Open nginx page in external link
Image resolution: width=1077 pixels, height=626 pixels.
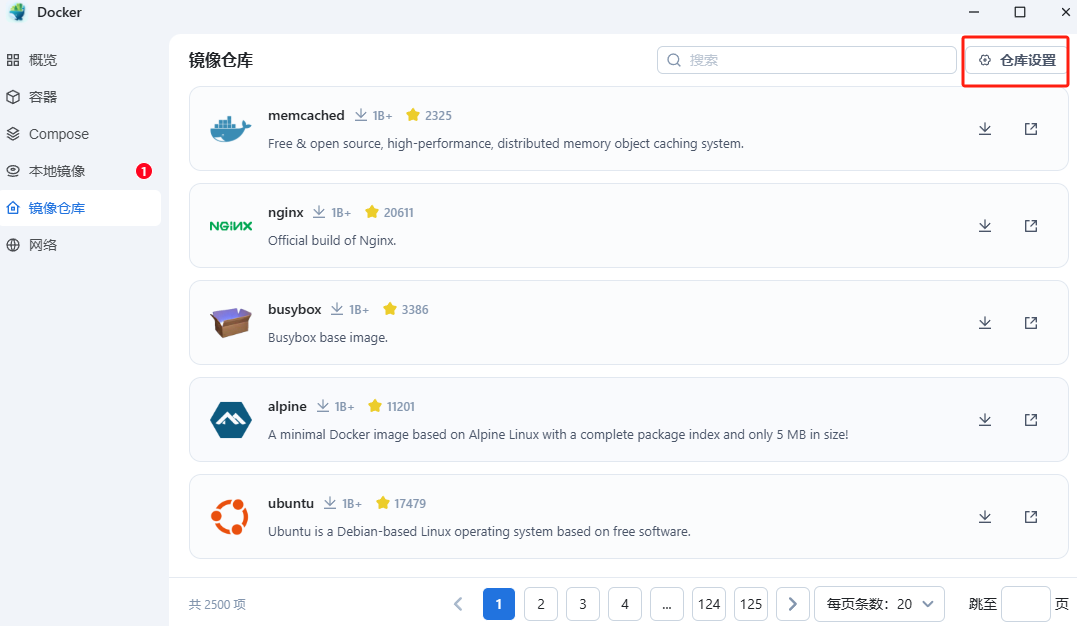tap(1031, 226)
